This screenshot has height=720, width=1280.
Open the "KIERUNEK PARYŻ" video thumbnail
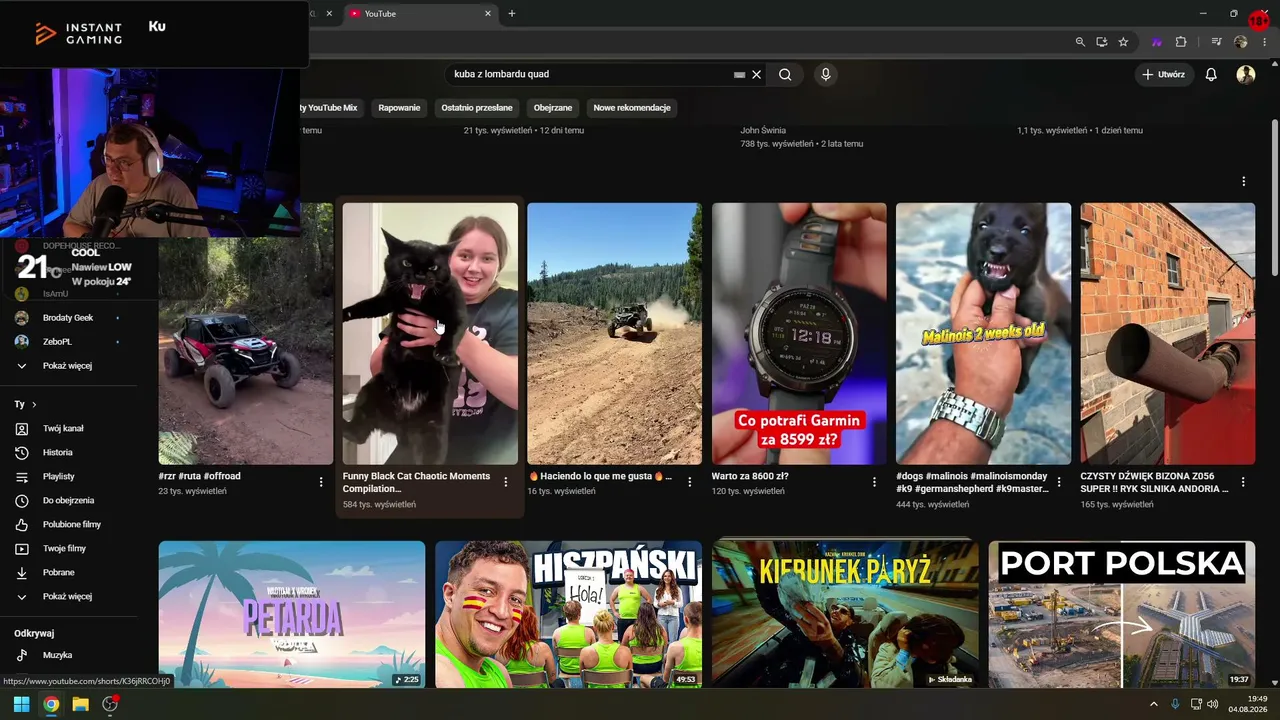(x=845, y=614)
